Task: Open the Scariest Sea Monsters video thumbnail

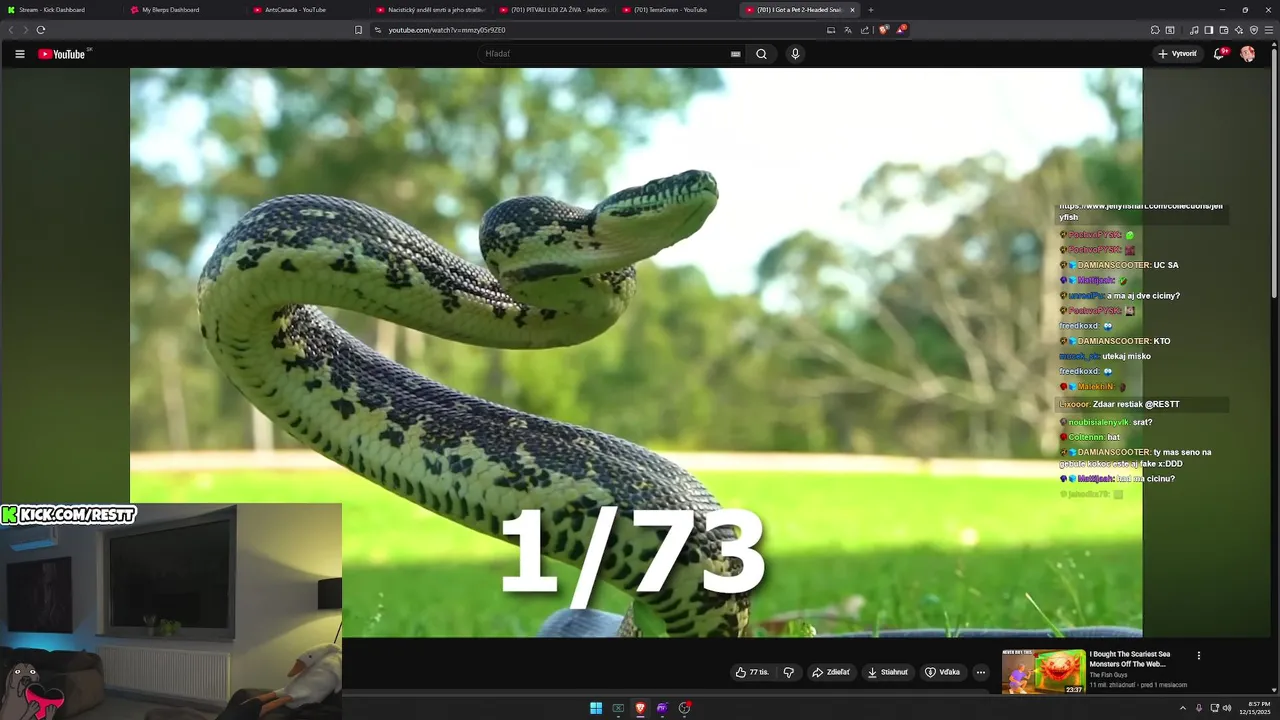Action: click(x=1043, y=671)
